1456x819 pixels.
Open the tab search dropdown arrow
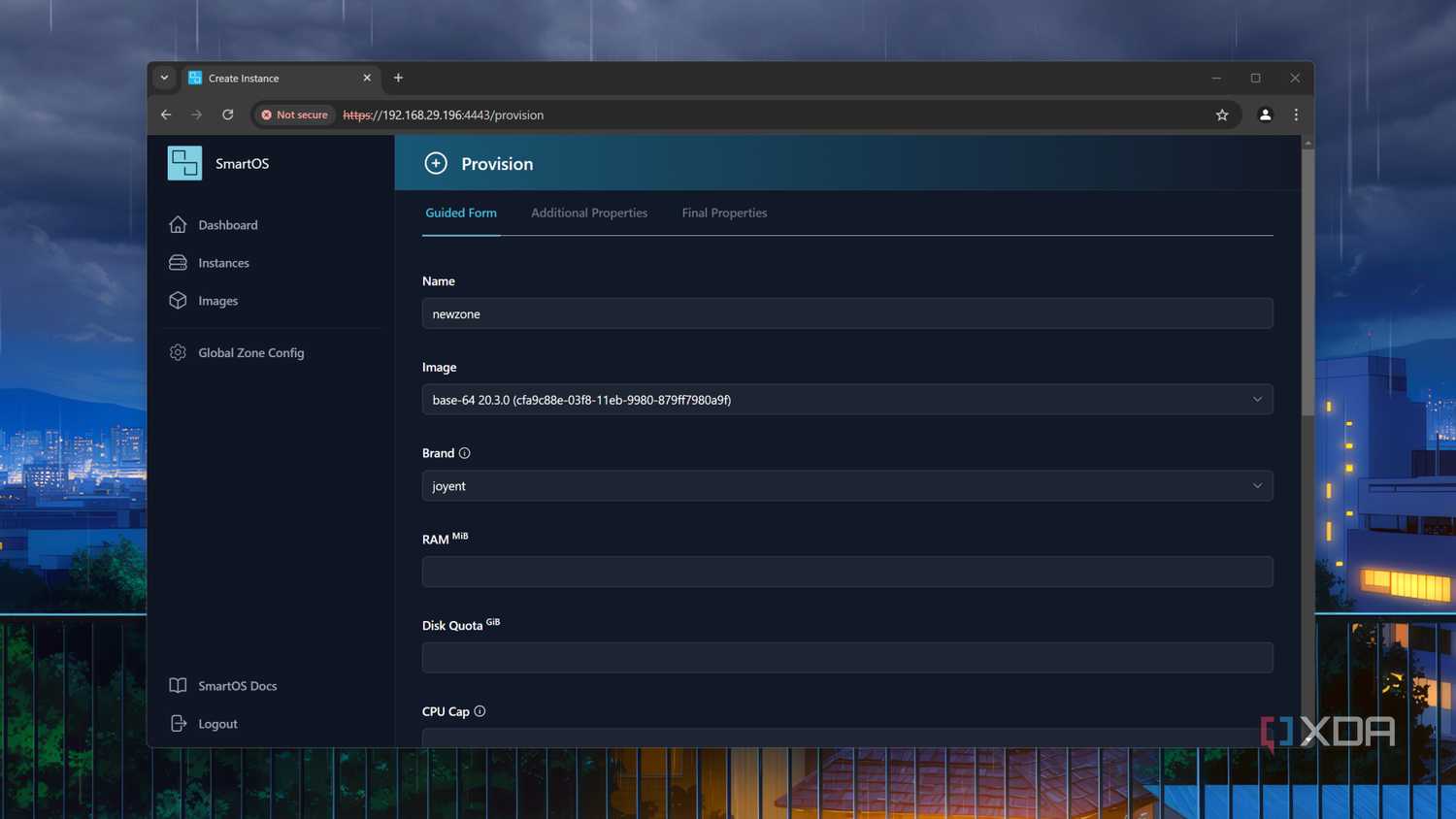(164, 78)
